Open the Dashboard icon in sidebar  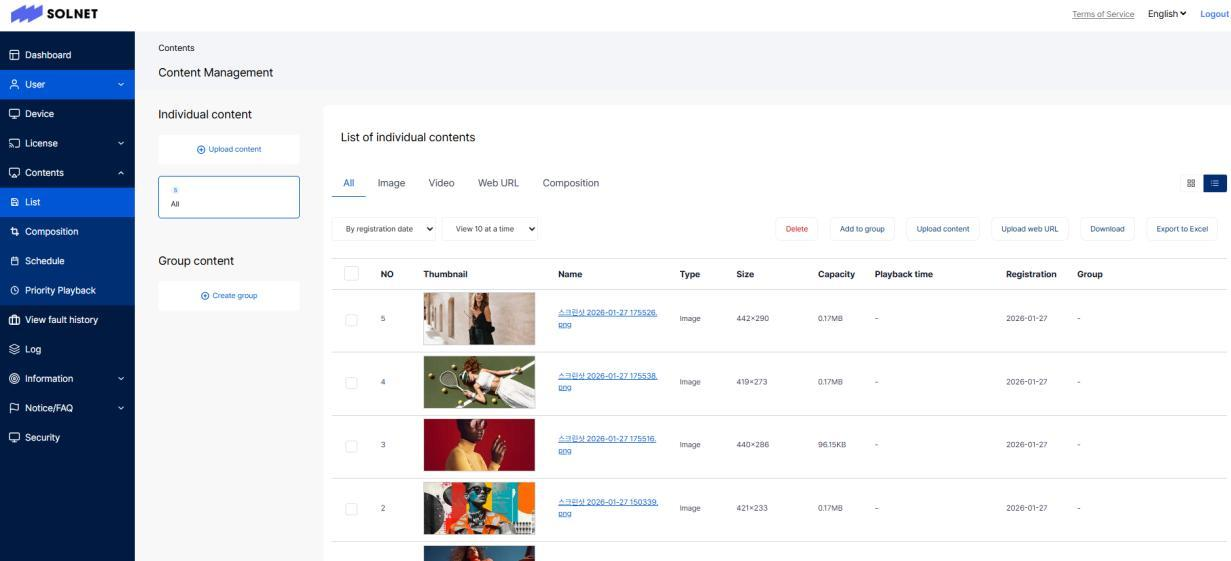click(x=14, y=55)
